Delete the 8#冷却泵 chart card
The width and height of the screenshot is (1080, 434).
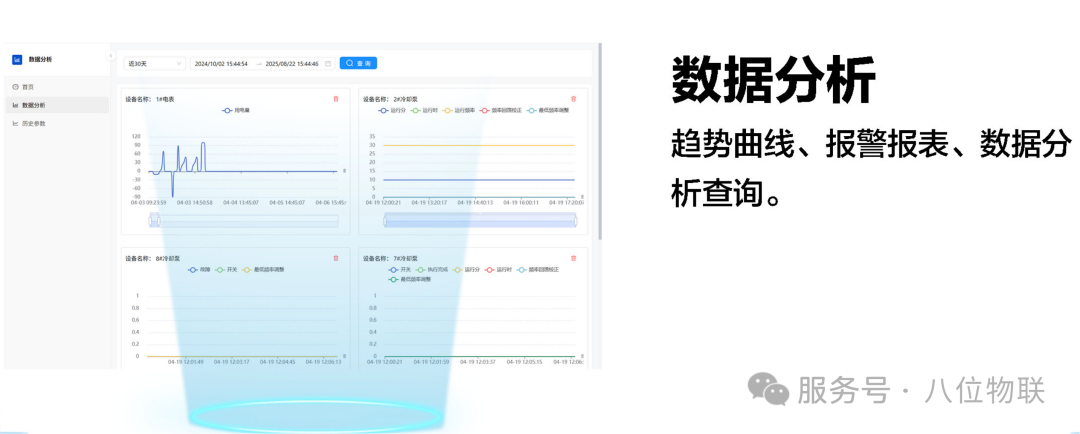[x=336, y=258]
